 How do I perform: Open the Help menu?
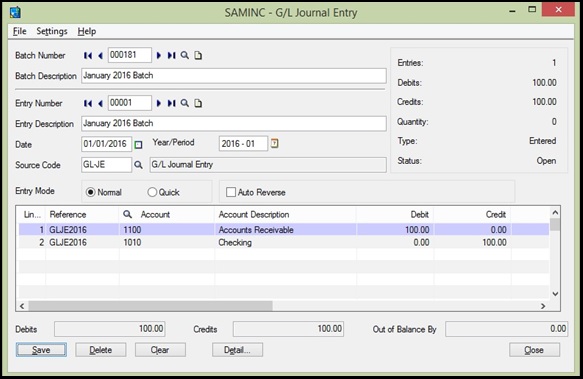pyautogui.click(x=87, y=31)
